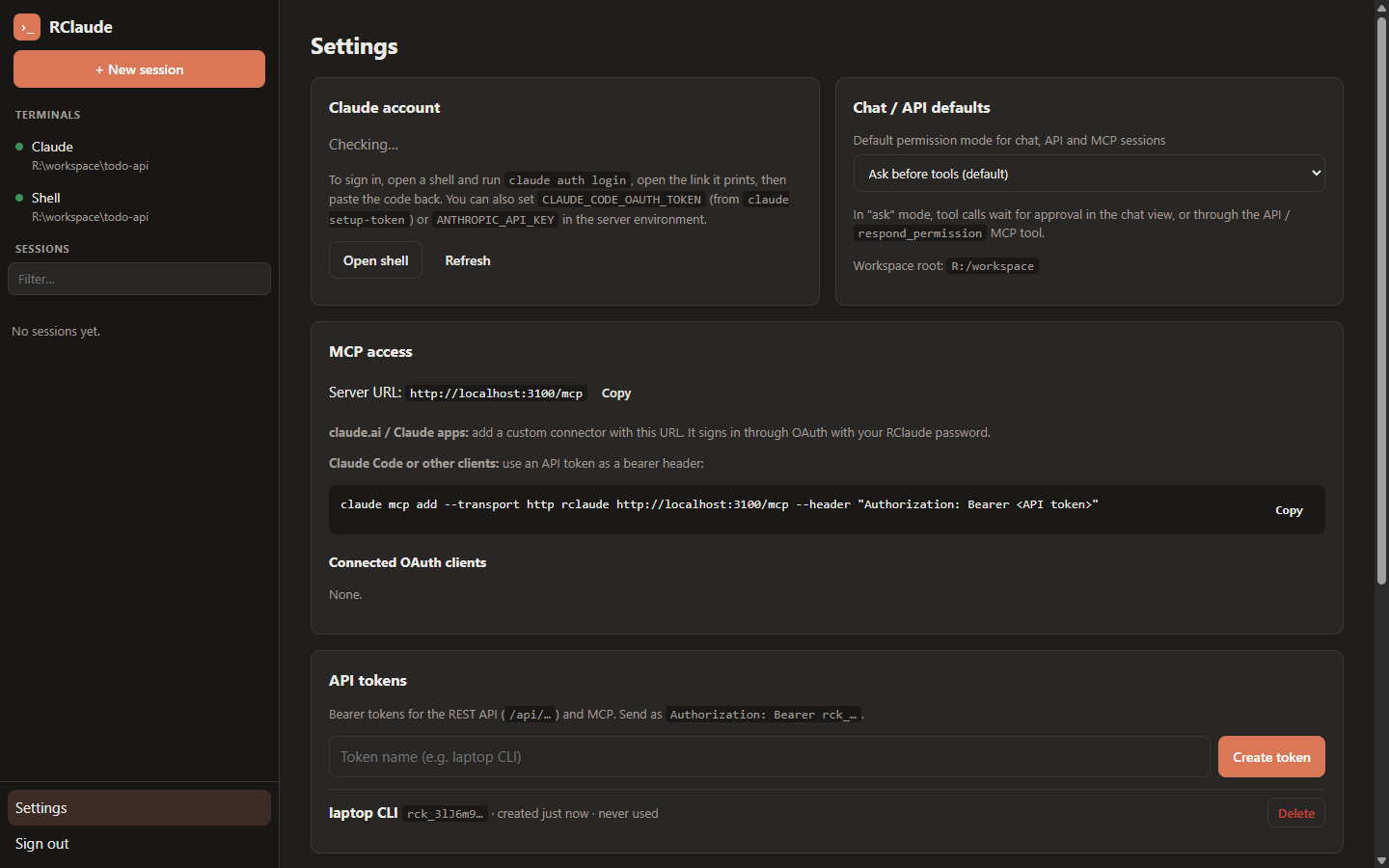Click the page scrollbar thumb
This screenshot has height=868, width=1389.
1381,299
